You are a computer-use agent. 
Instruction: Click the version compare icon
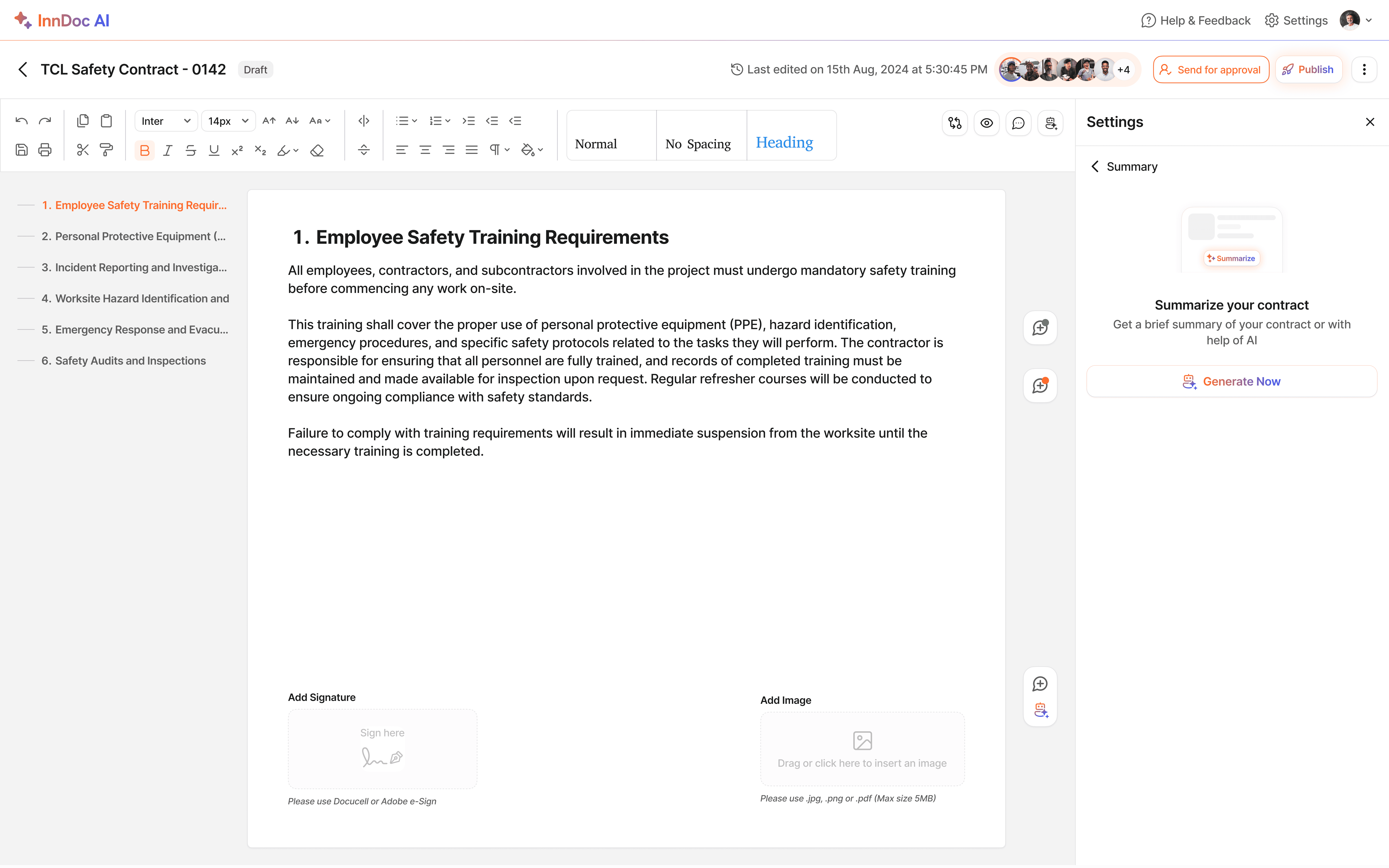pyautogui.click(x=955, y=123)
